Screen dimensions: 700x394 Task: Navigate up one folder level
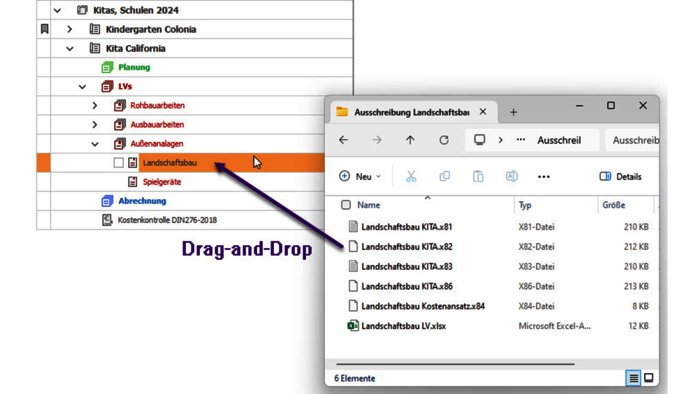[x=410, y=140]
